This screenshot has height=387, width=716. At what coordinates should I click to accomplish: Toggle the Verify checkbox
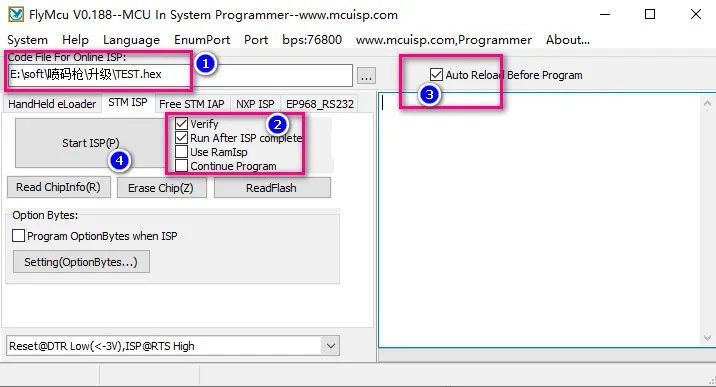[182, 124]
